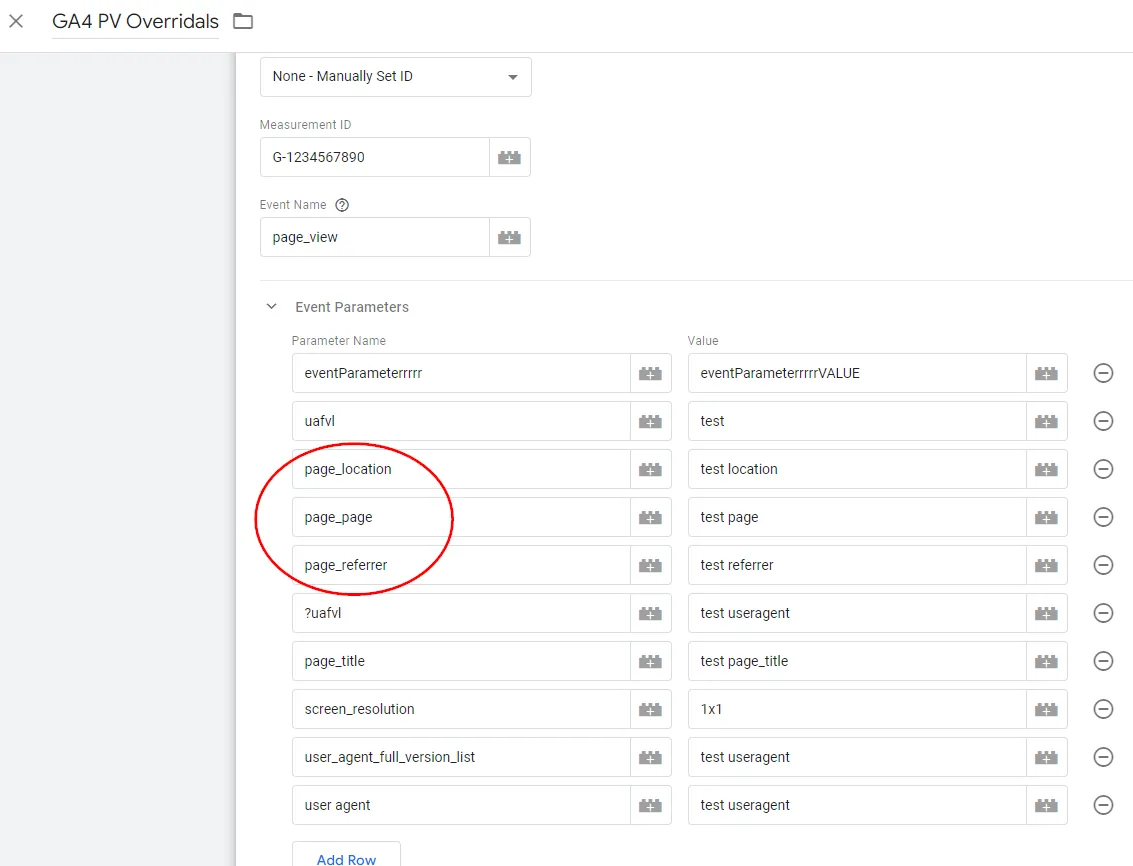Viewport: 1133px width, 866px height.
Task: Click the variable picker icon beside Measurement ID
Action: click(510, 157)
